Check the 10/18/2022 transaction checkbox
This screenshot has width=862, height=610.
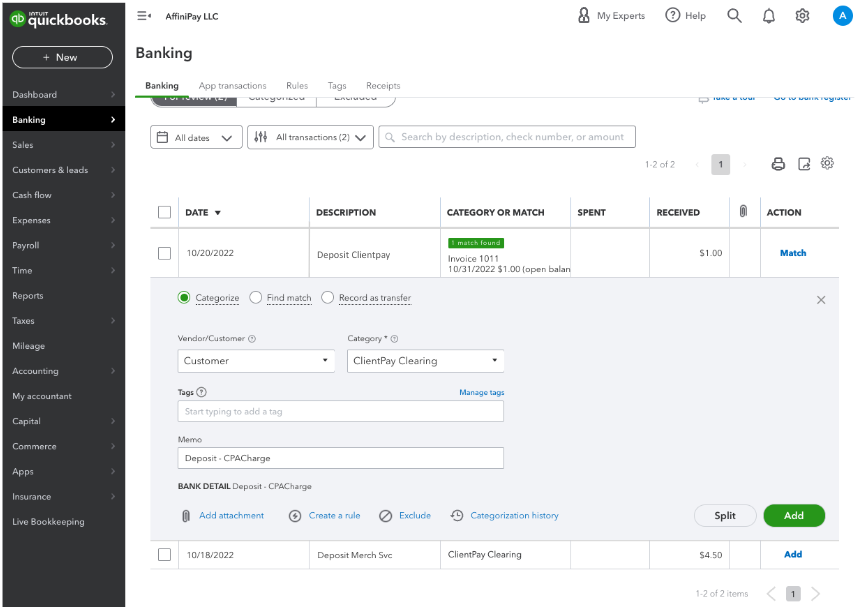tap(164, 554)
